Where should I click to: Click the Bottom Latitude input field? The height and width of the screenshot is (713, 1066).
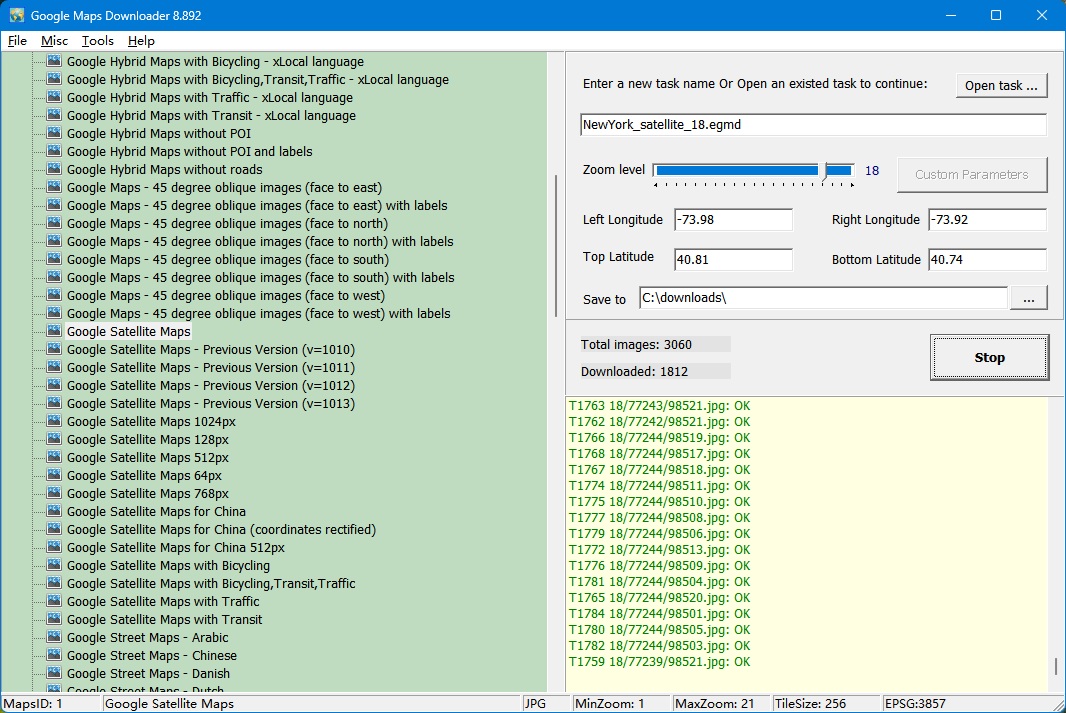tap(987, 259)
